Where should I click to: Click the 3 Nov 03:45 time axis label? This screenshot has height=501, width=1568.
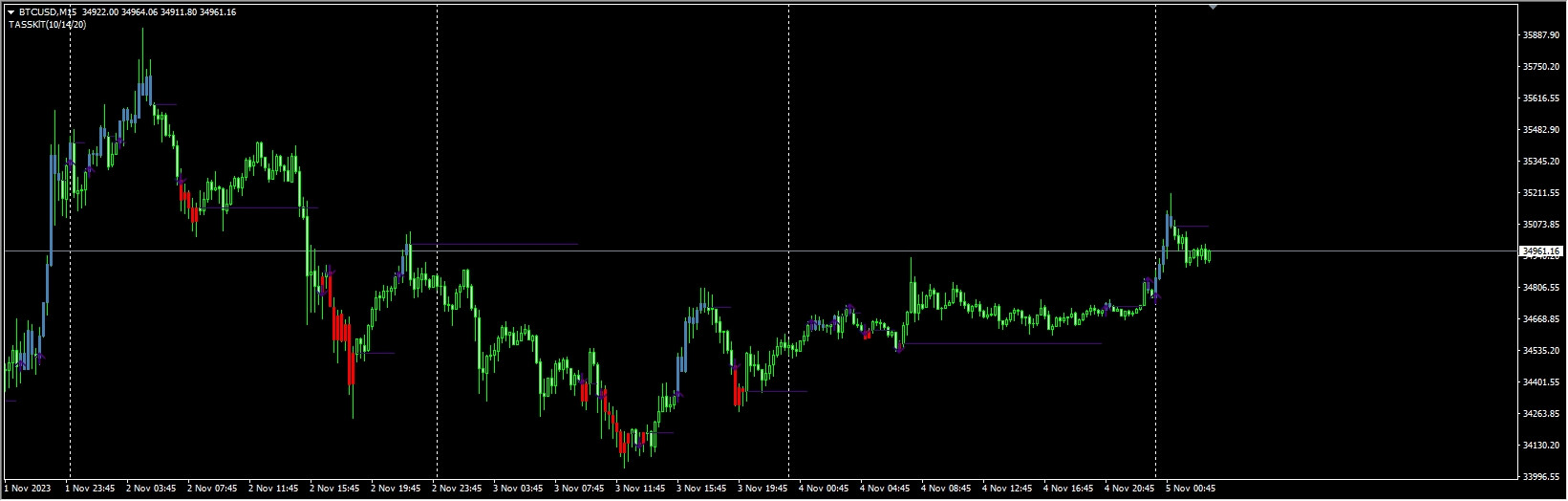click(519, 489)
